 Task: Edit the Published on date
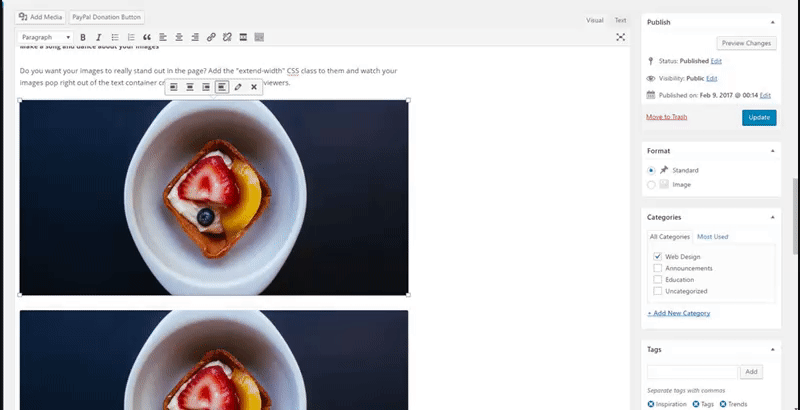click(x=765, y=95)
